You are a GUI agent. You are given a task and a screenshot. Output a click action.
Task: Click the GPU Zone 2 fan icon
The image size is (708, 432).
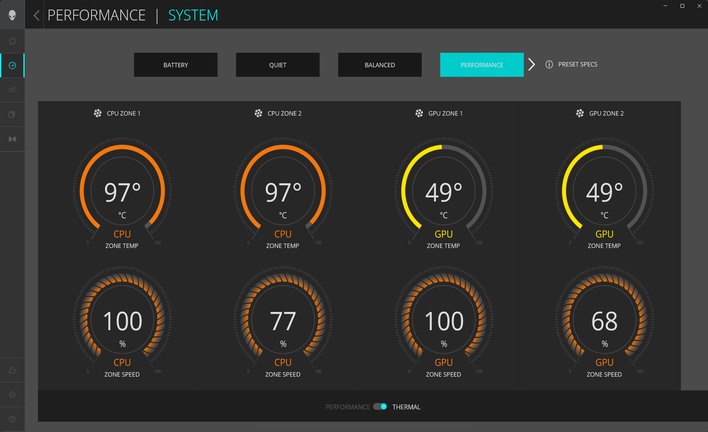tap(580, 114)
